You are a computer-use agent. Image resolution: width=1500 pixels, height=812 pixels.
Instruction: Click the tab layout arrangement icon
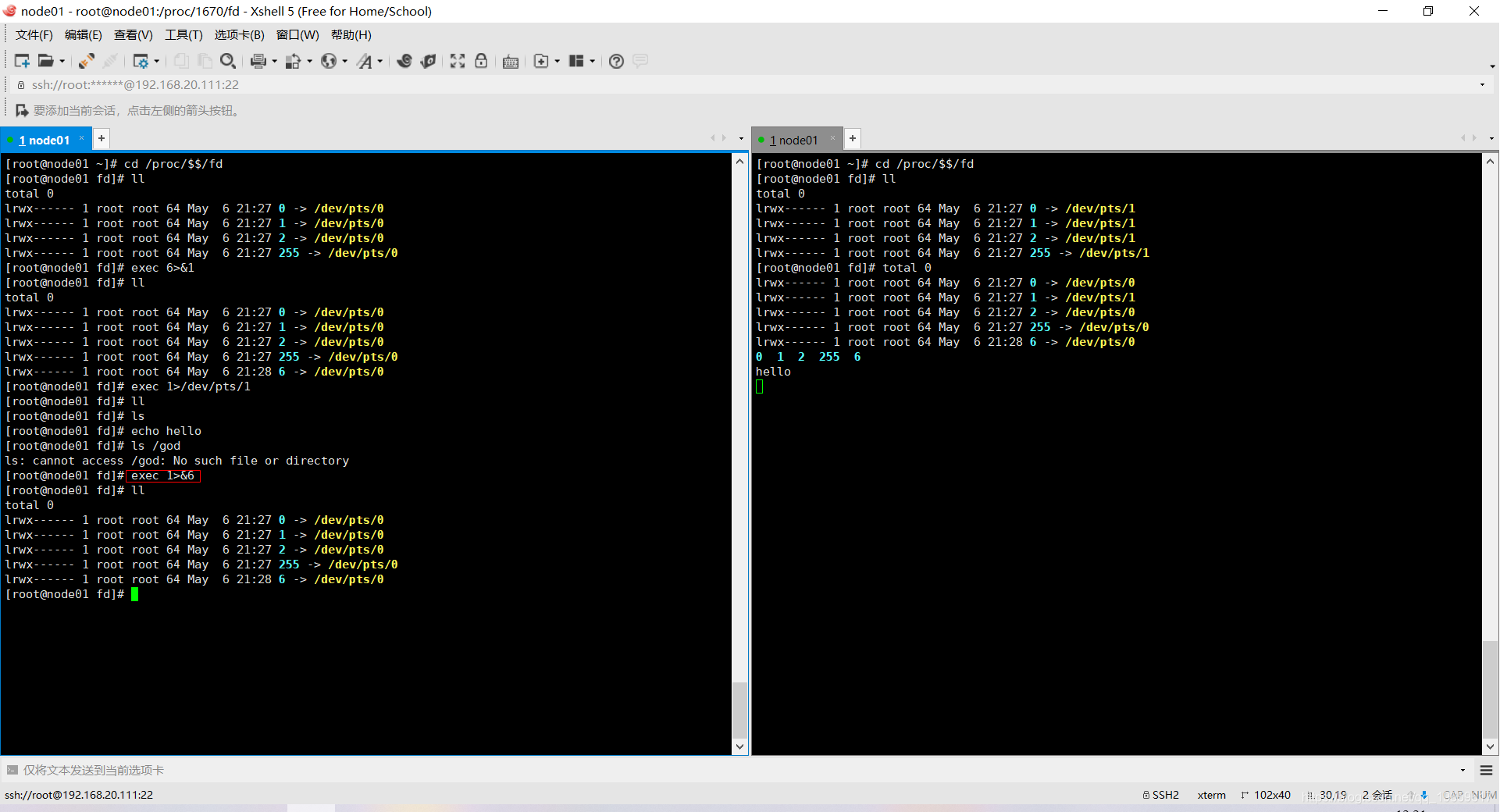click(x=576, y=61)
